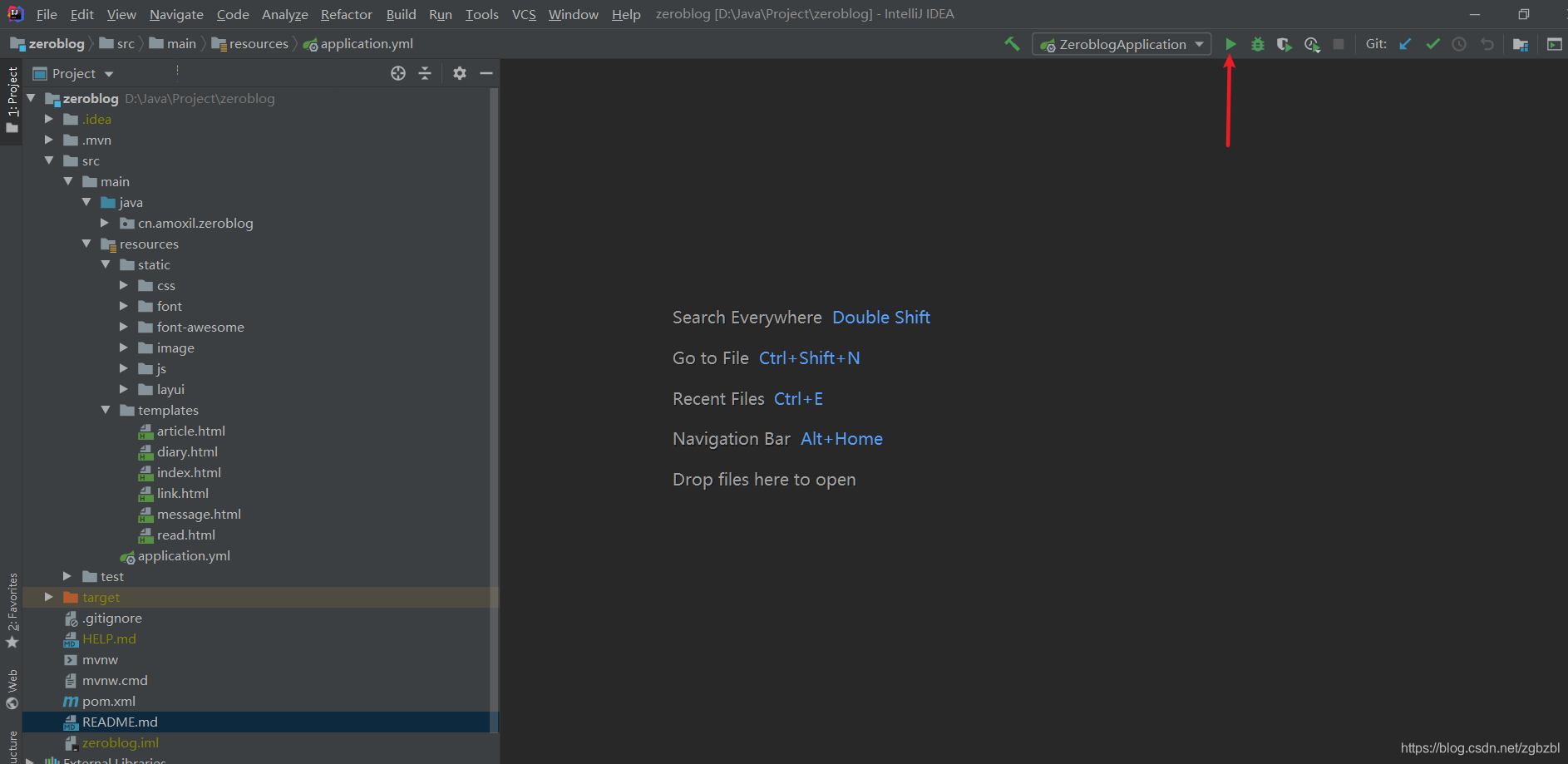This screenshot has width=1568, height=764.
Task: Expand the target folder arrow
Action: pos(49,597)
